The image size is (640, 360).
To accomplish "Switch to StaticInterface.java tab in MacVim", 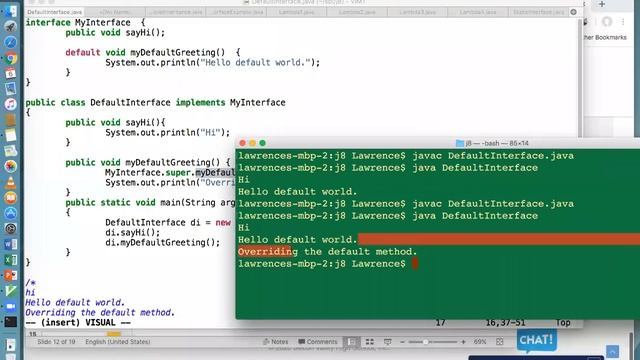I will [538, 12].
